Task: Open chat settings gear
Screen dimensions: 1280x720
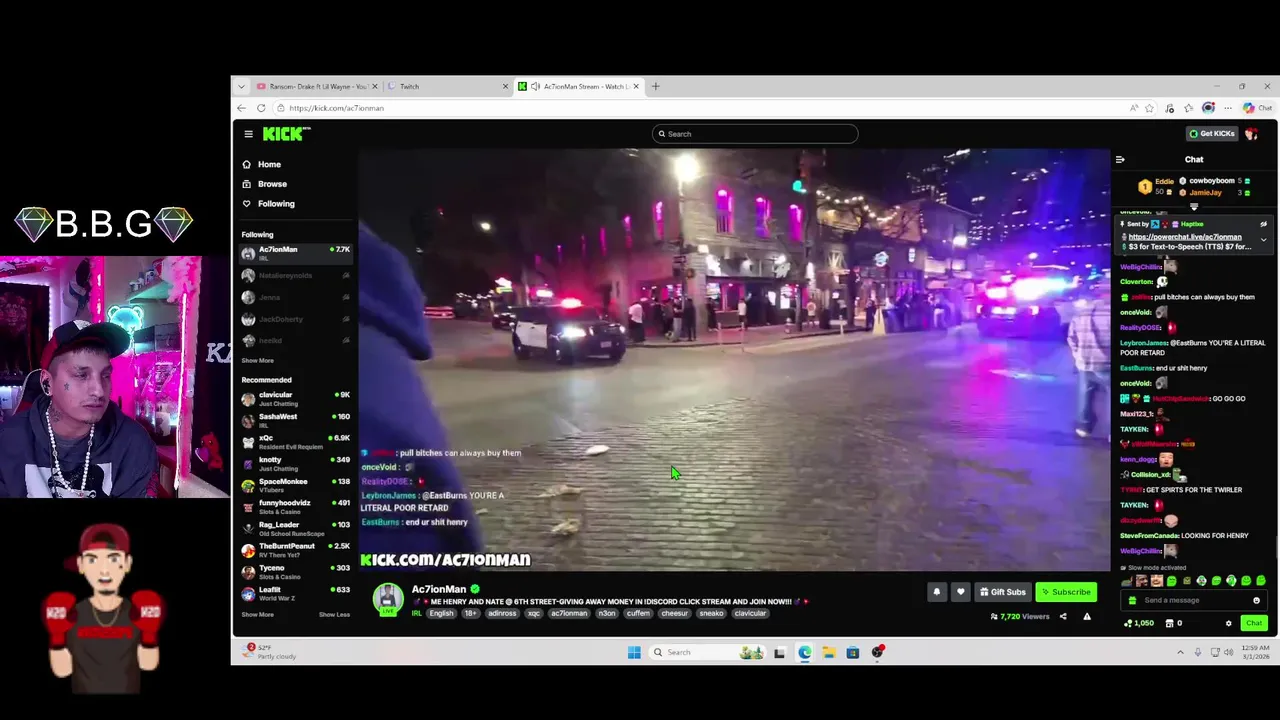Action: coord(1229,623)
